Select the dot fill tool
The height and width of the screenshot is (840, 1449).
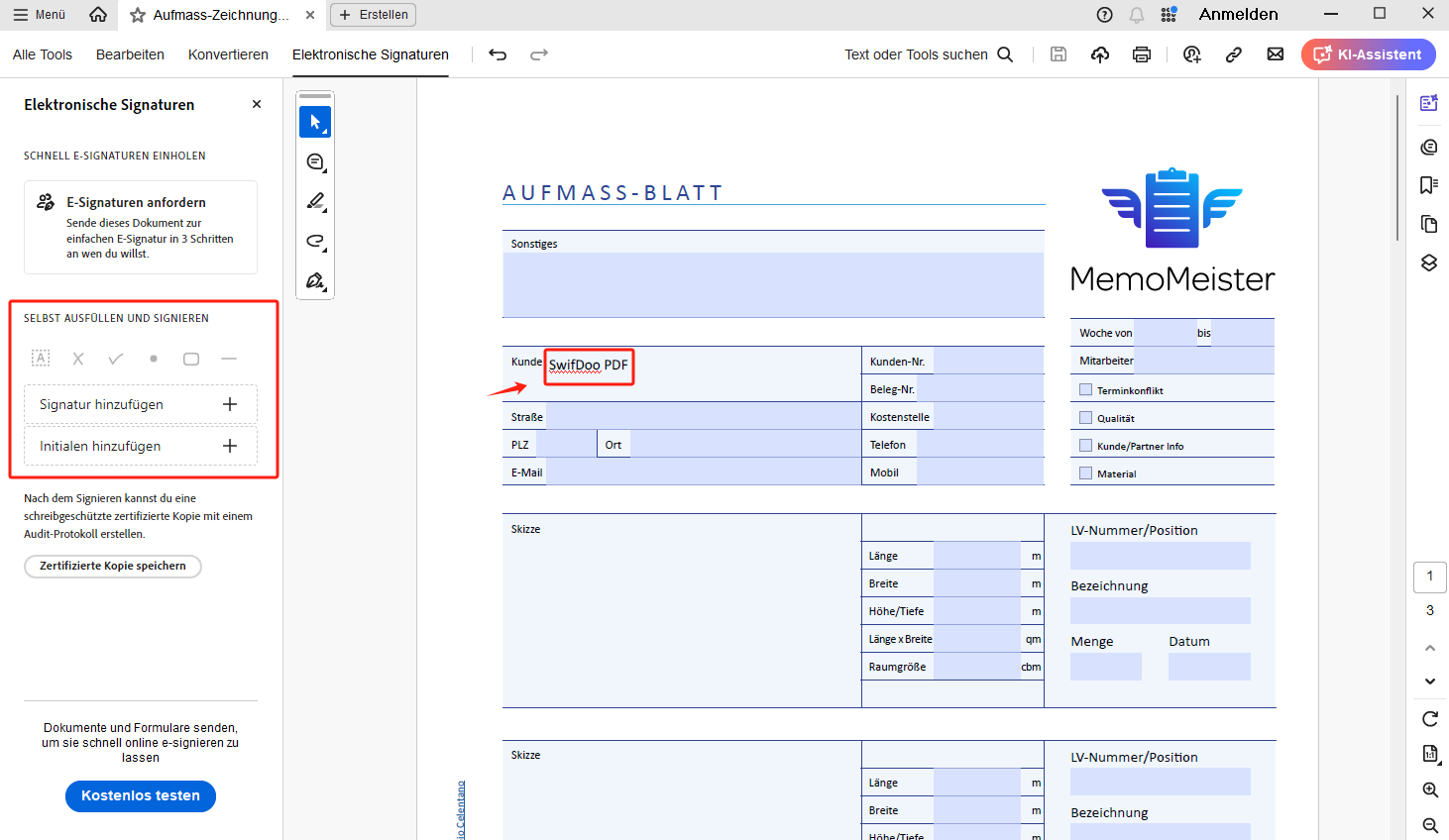tap(154, 359)
